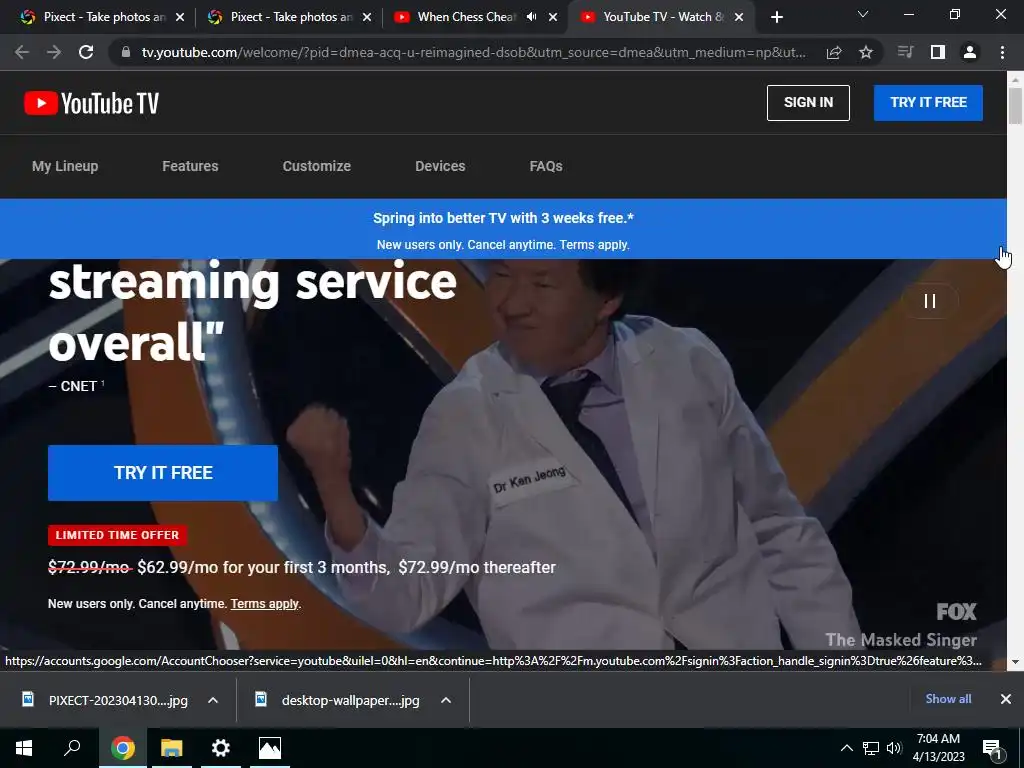Open a new tab with the plus button
Image resolution: width=1024 pixels, height=768 pixels.
(x=776, y=17)
